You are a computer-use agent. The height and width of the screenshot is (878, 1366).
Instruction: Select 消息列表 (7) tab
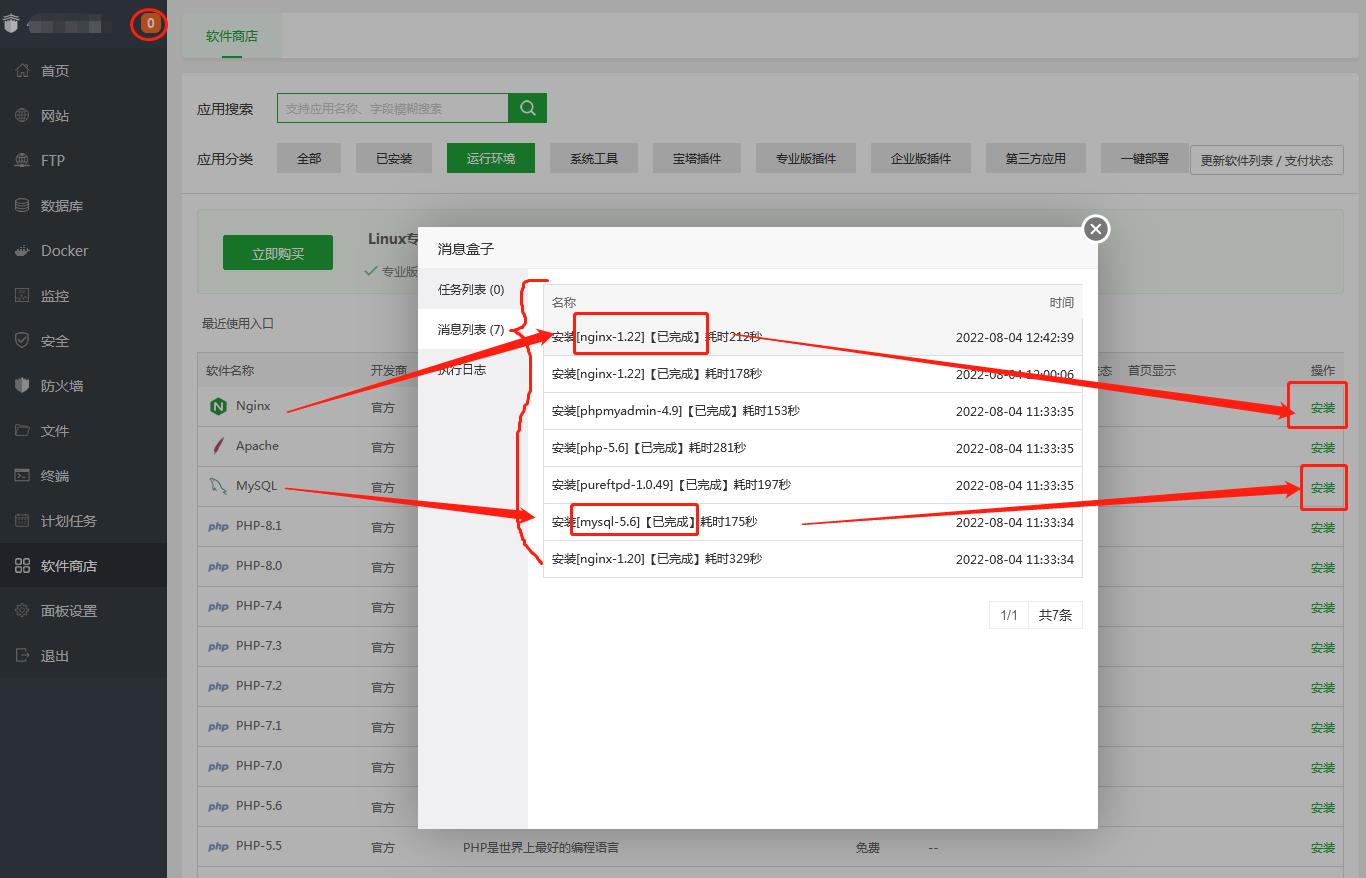(x=471, y=329)
